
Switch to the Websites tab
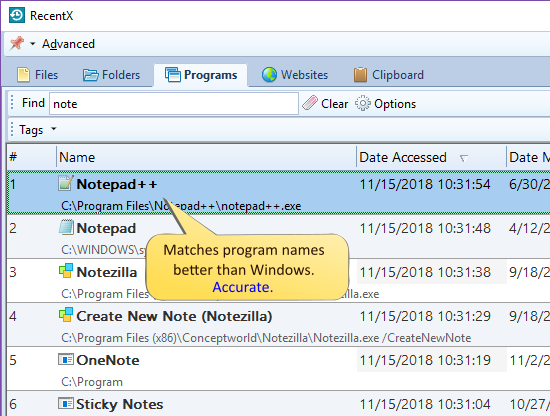click(x=295, y=75)
